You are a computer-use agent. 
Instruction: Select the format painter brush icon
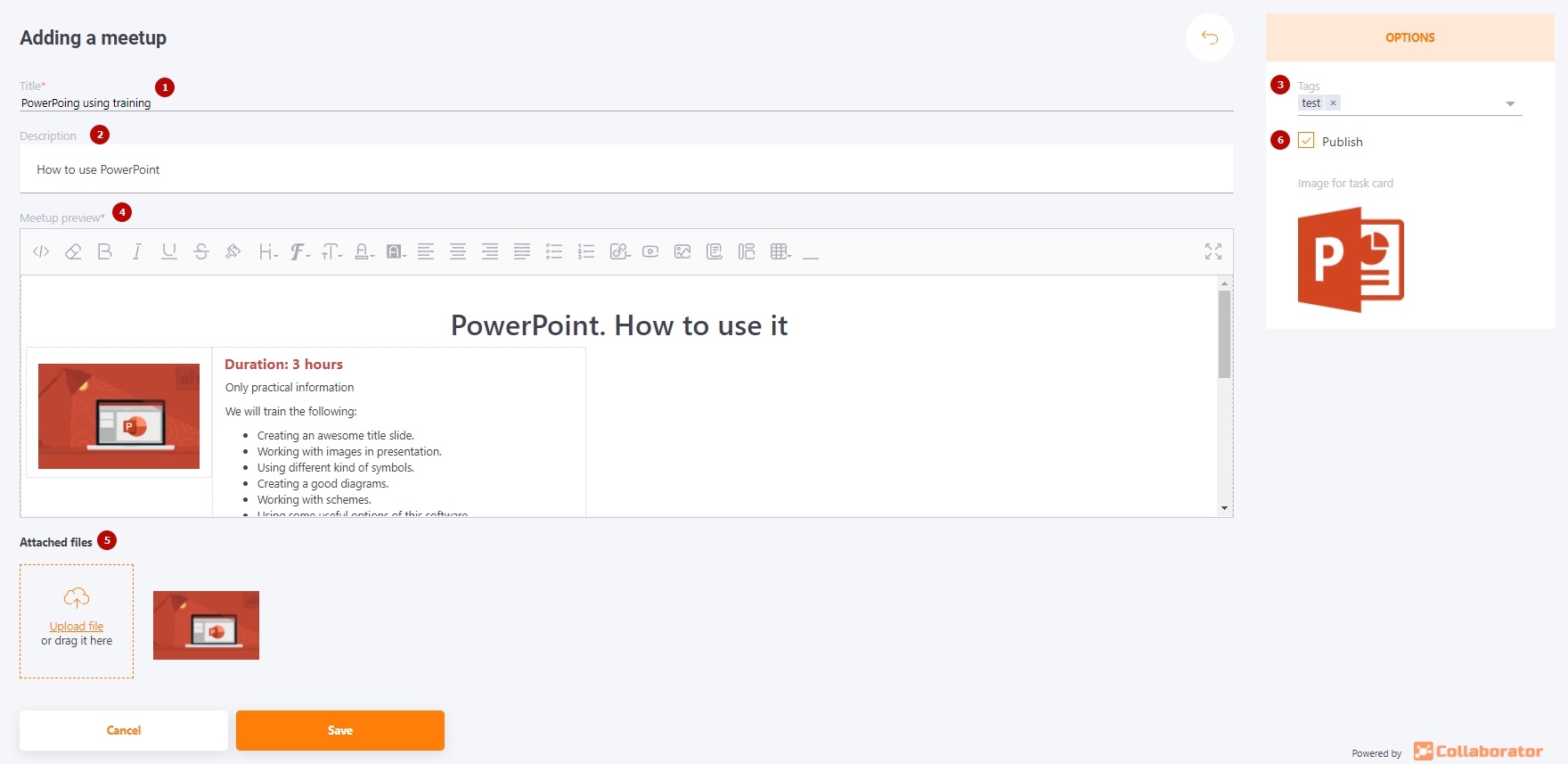233,252
